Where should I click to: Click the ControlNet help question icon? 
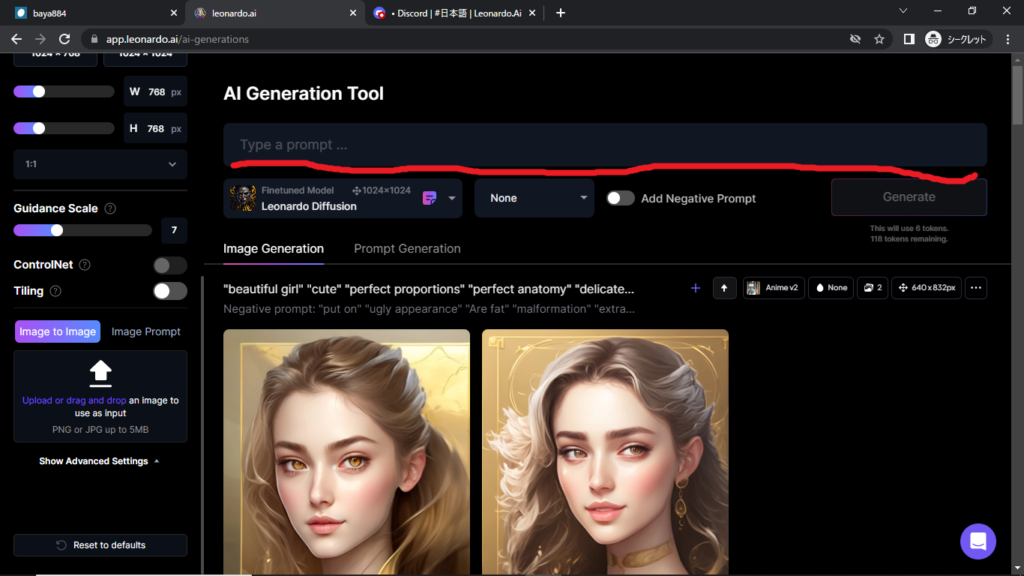click(x=85, y=265)
